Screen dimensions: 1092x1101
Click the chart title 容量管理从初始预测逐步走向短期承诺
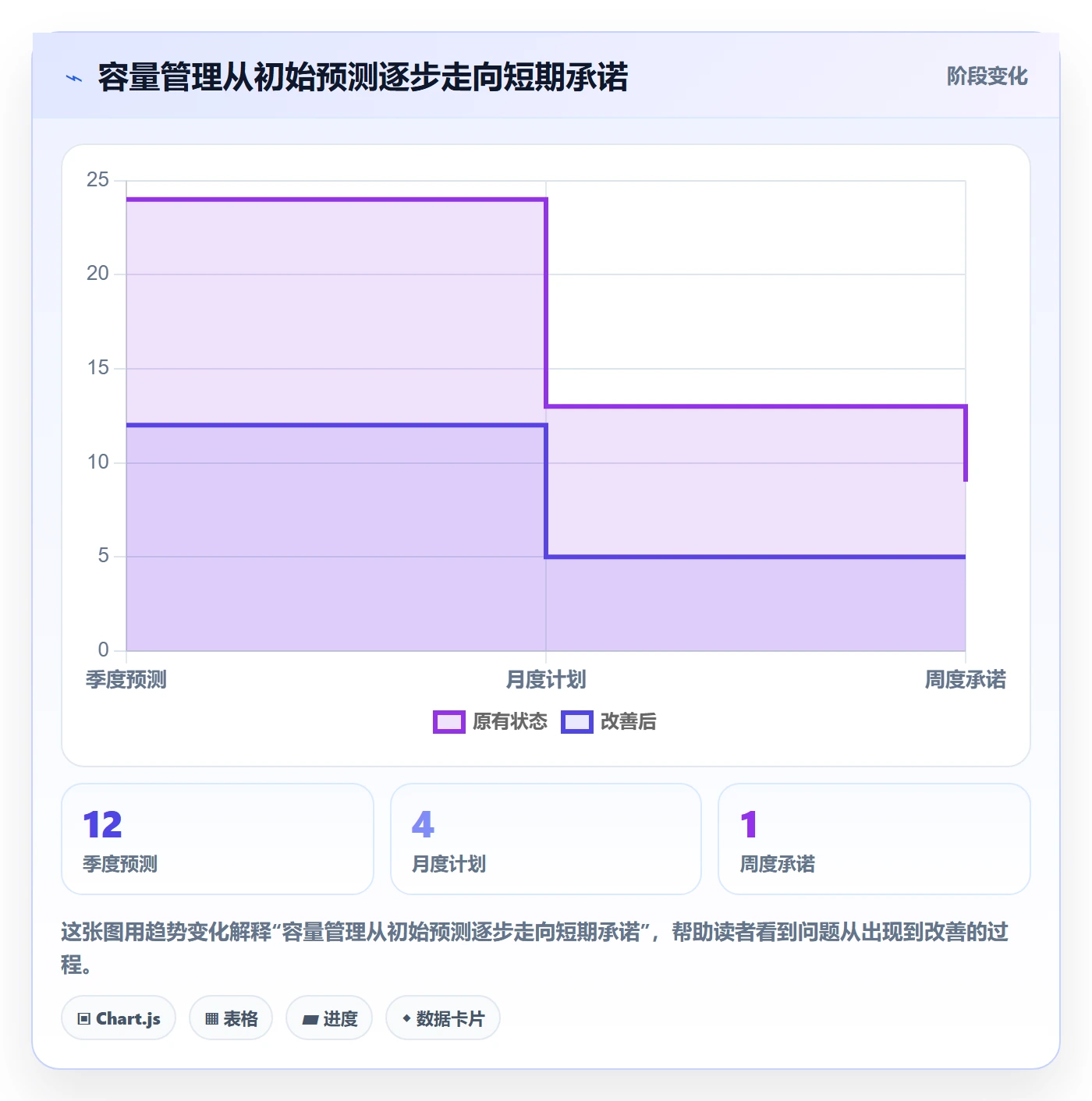tap(363, 77)
